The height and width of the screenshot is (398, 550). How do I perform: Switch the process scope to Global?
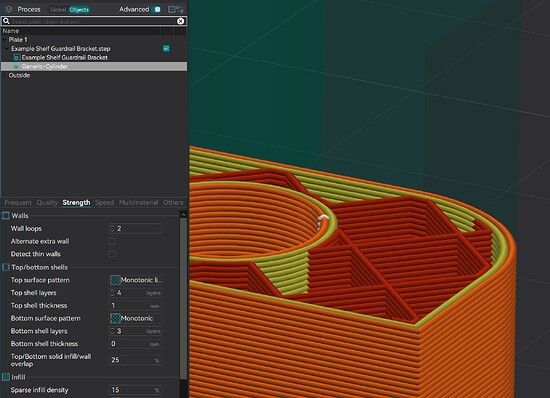(x=58, y=9)
